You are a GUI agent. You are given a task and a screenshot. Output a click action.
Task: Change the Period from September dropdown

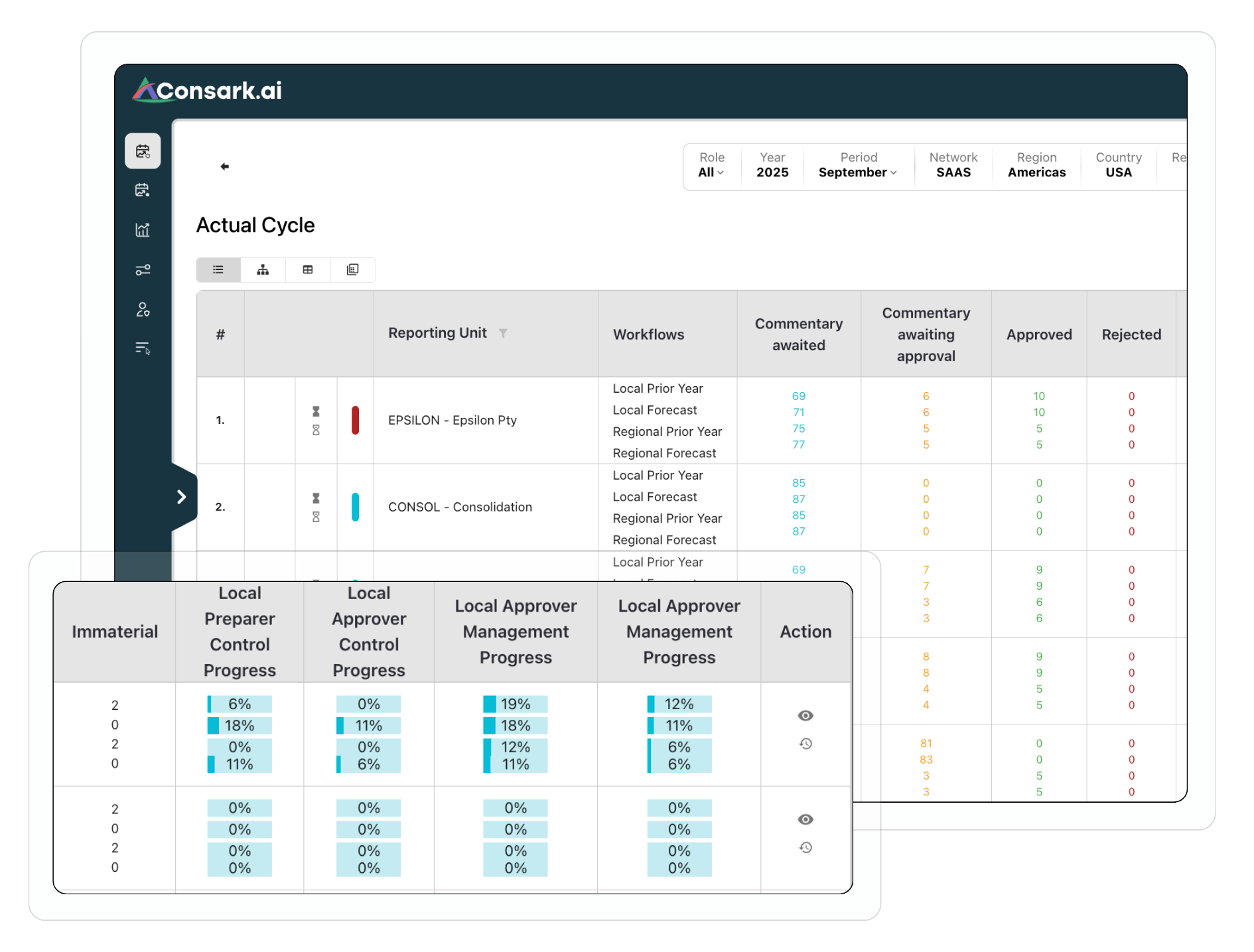(858, 172)
